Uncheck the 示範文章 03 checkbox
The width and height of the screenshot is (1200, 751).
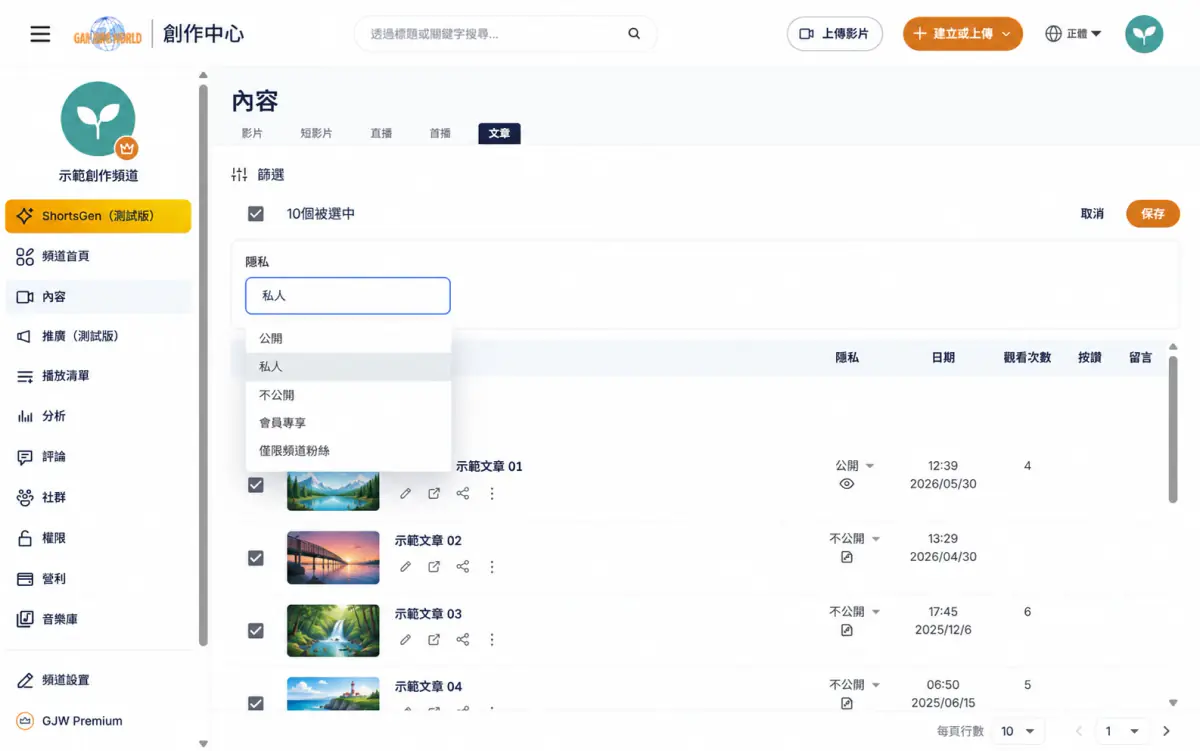(256, 631)
